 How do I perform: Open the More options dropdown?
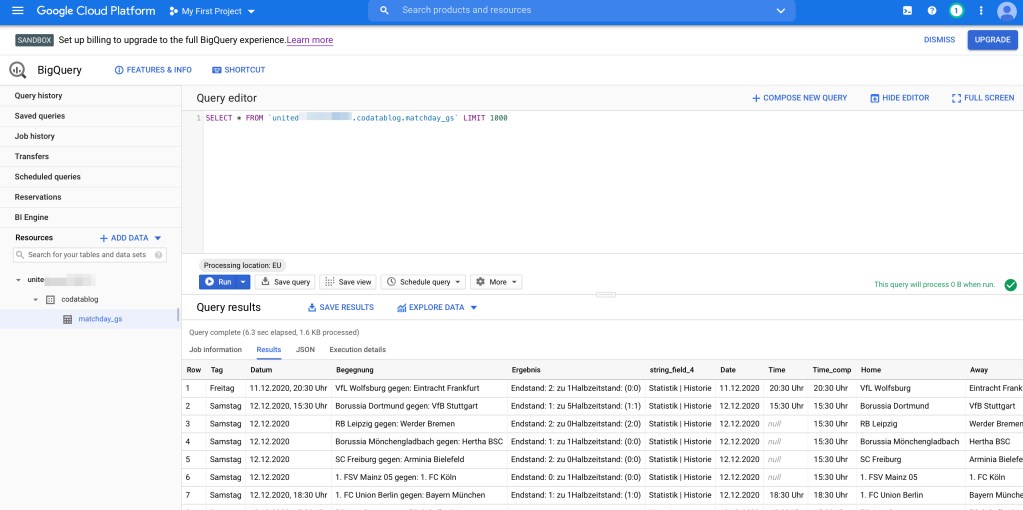pyautogui.click(x=496, y=282)
